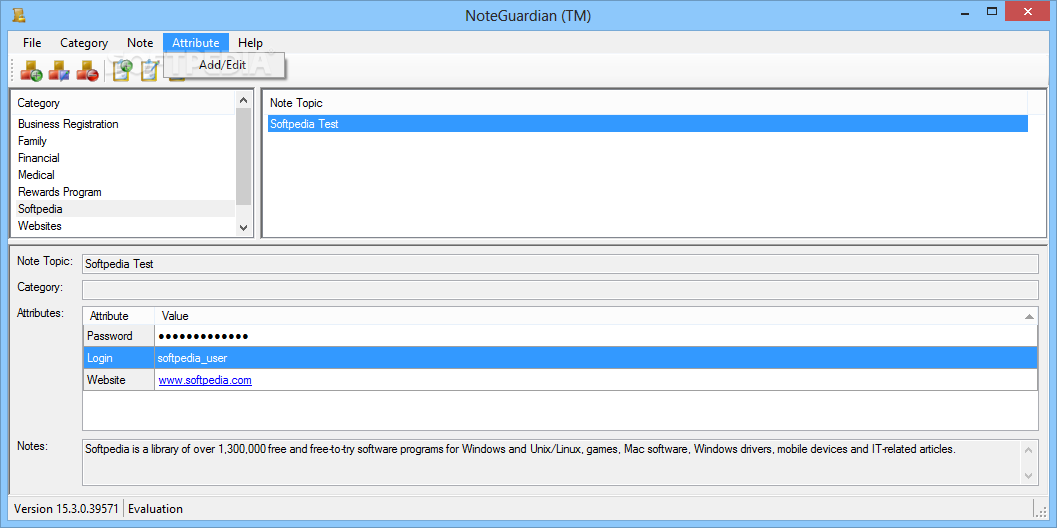Select the Login attribute cell
This screenshot has width=1057, height=528.
click(119, 358)
